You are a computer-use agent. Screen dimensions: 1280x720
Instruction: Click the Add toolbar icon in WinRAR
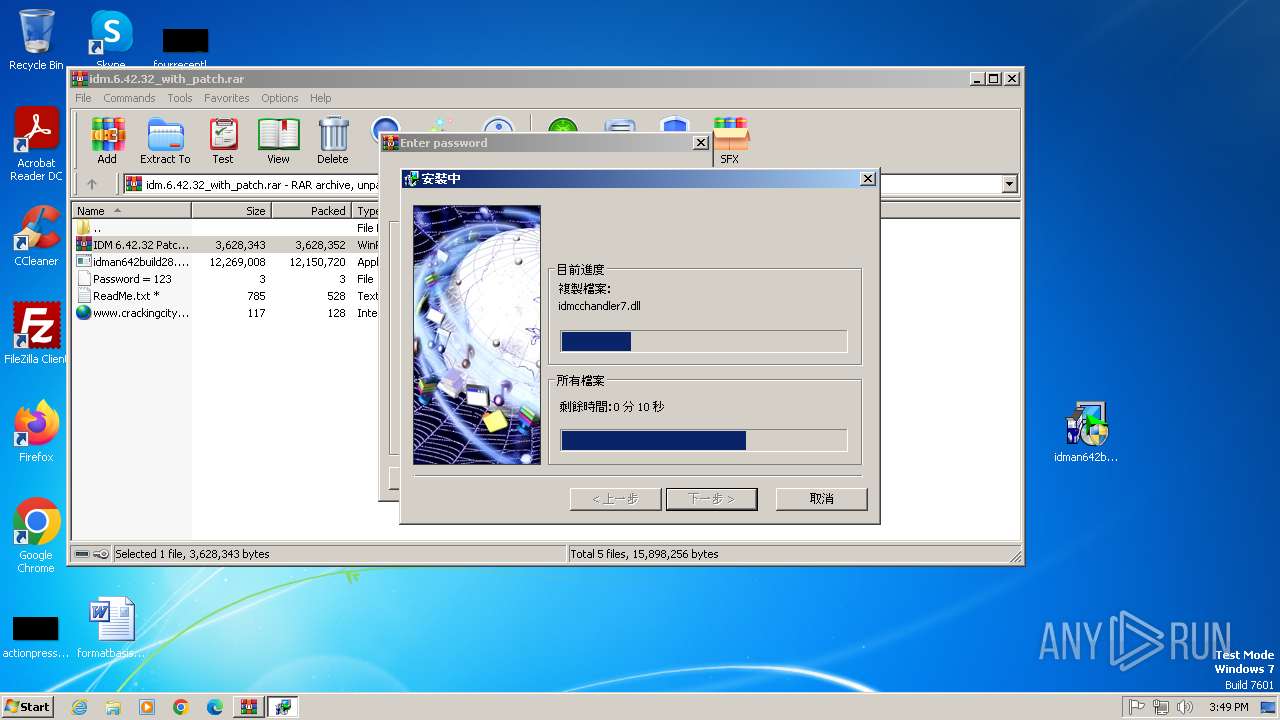pyautogui.click(x=107, y=141)
